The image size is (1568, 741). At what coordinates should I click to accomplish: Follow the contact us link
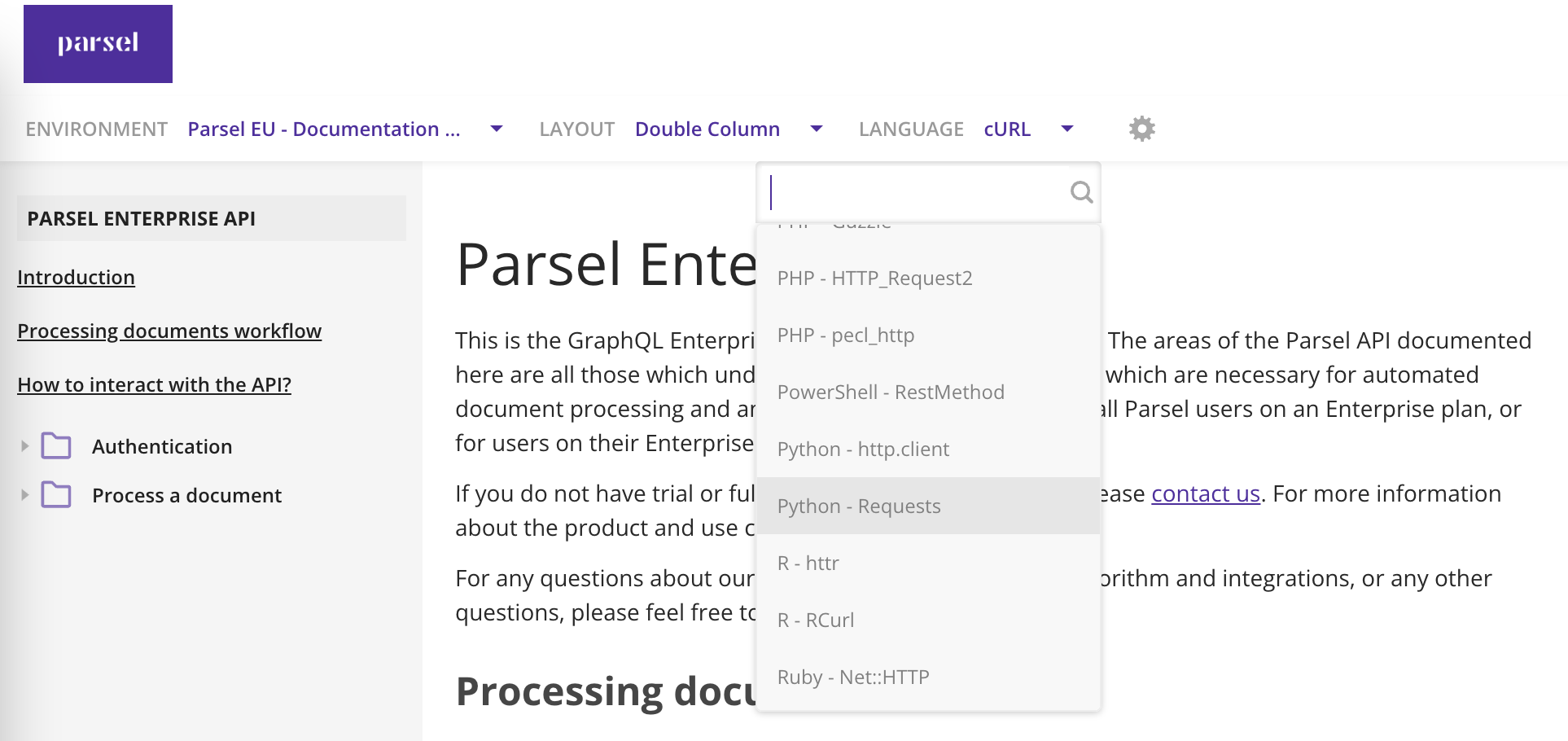(x=1206, y=493)
